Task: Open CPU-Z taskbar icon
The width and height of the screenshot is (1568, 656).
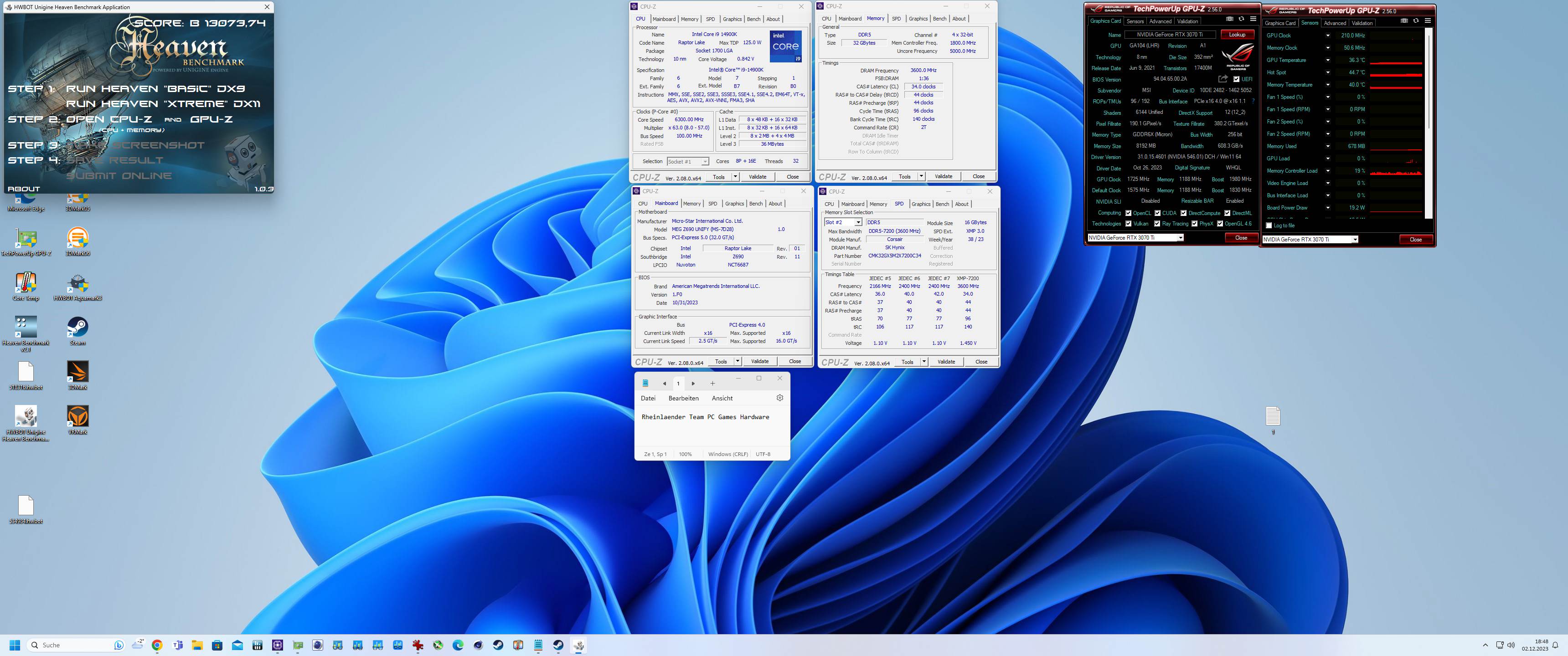Action: pos(278,645)
